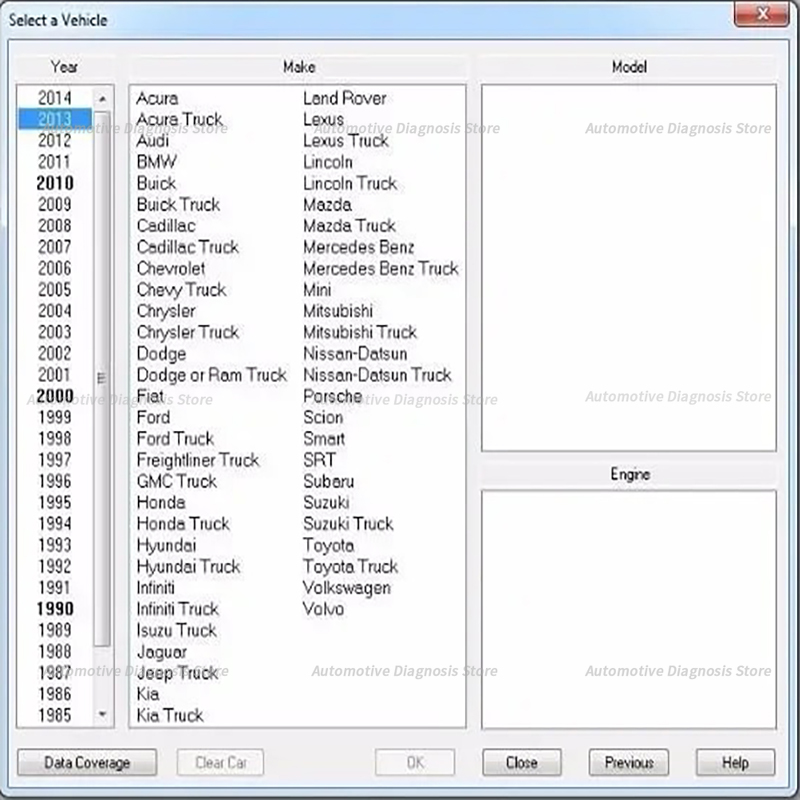The width and height of the screenshot is (800, 800).
Task: Choose Hyundai Truck
Action: pos(188,566)
